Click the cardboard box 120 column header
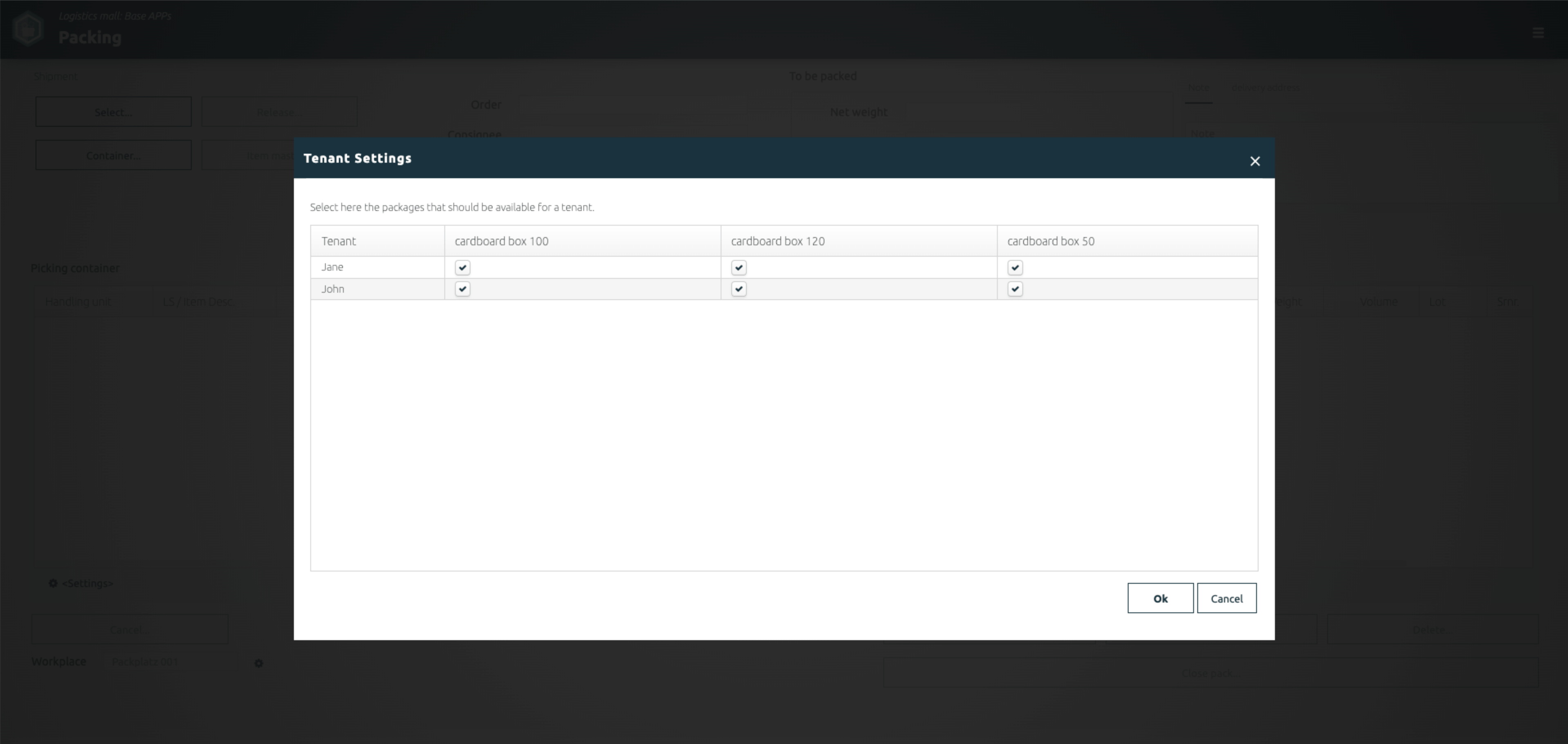 point(859,241)
